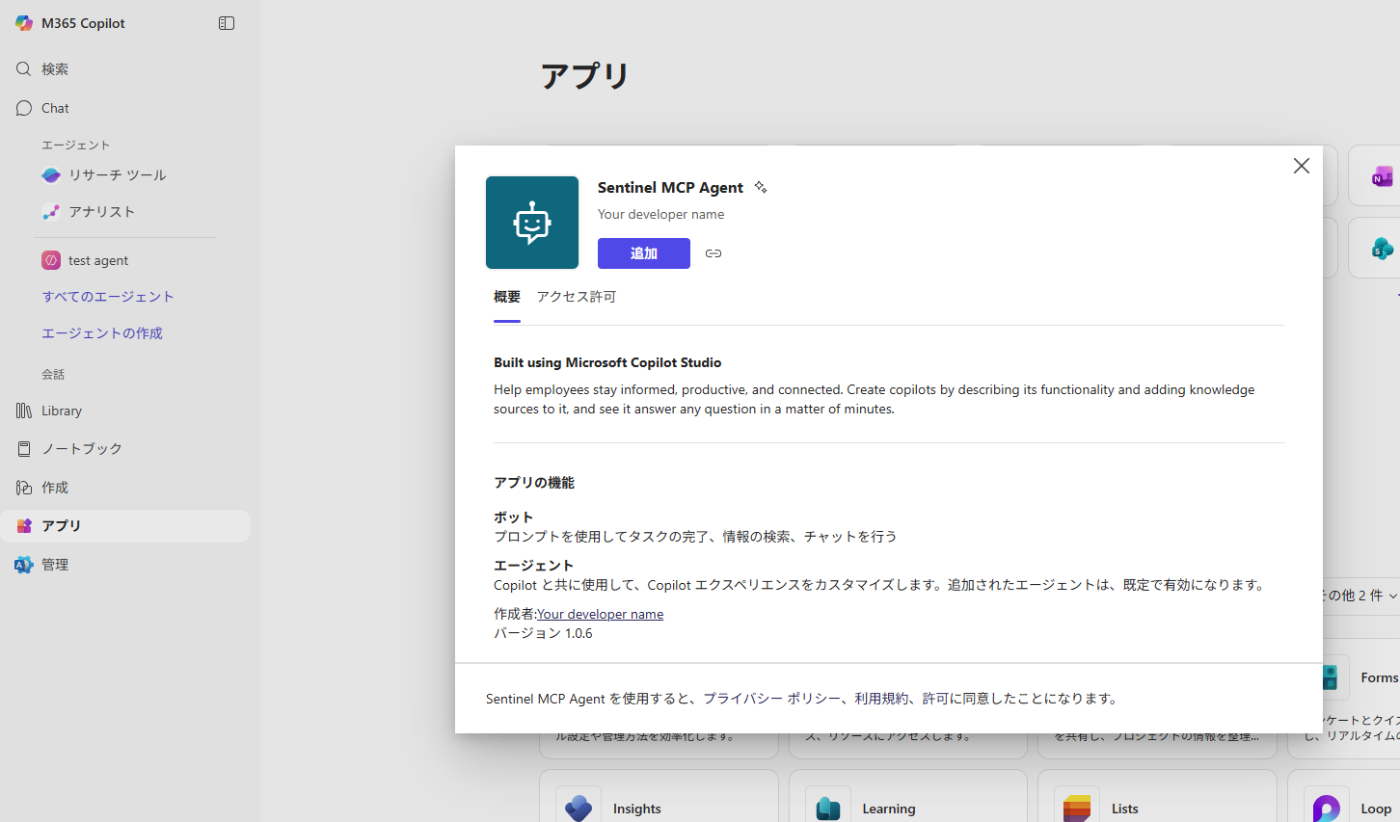Close the Sentinel MCP Agent dialog

coord(1301,166)
